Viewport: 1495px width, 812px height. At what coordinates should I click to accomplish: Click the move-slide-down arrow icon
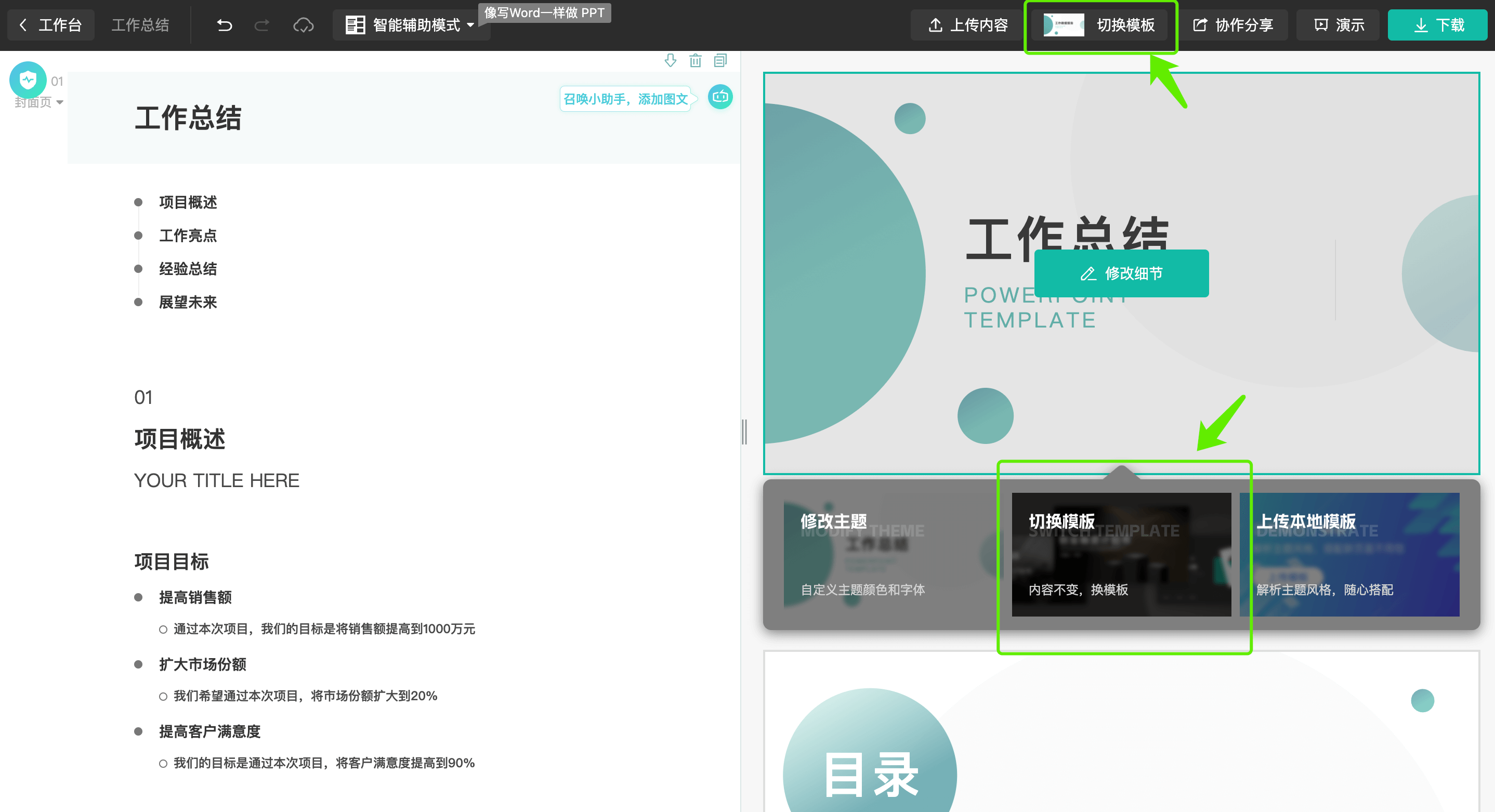pos(671,60)
